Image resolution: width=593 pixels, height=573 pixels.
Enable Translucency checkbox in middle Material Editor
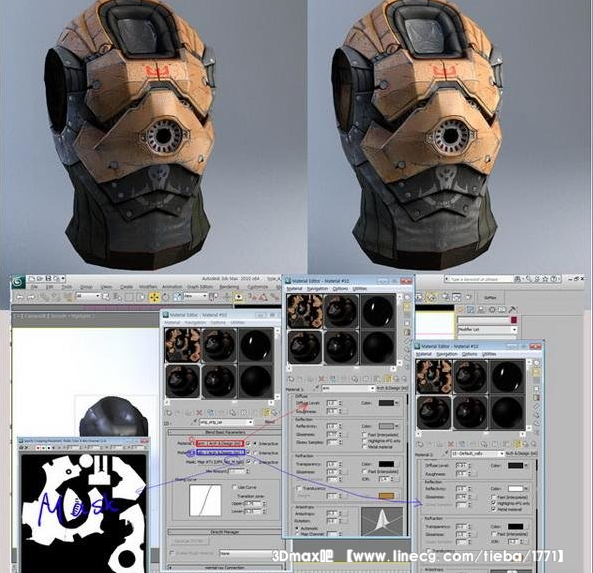coord(300,488)
